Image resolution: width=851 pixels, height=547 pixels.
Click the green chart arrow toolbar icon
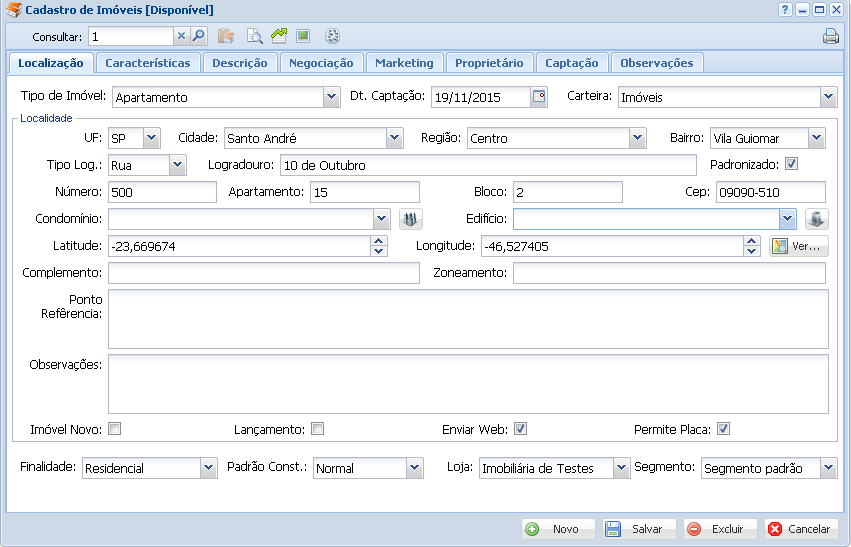tap(279, 37)
